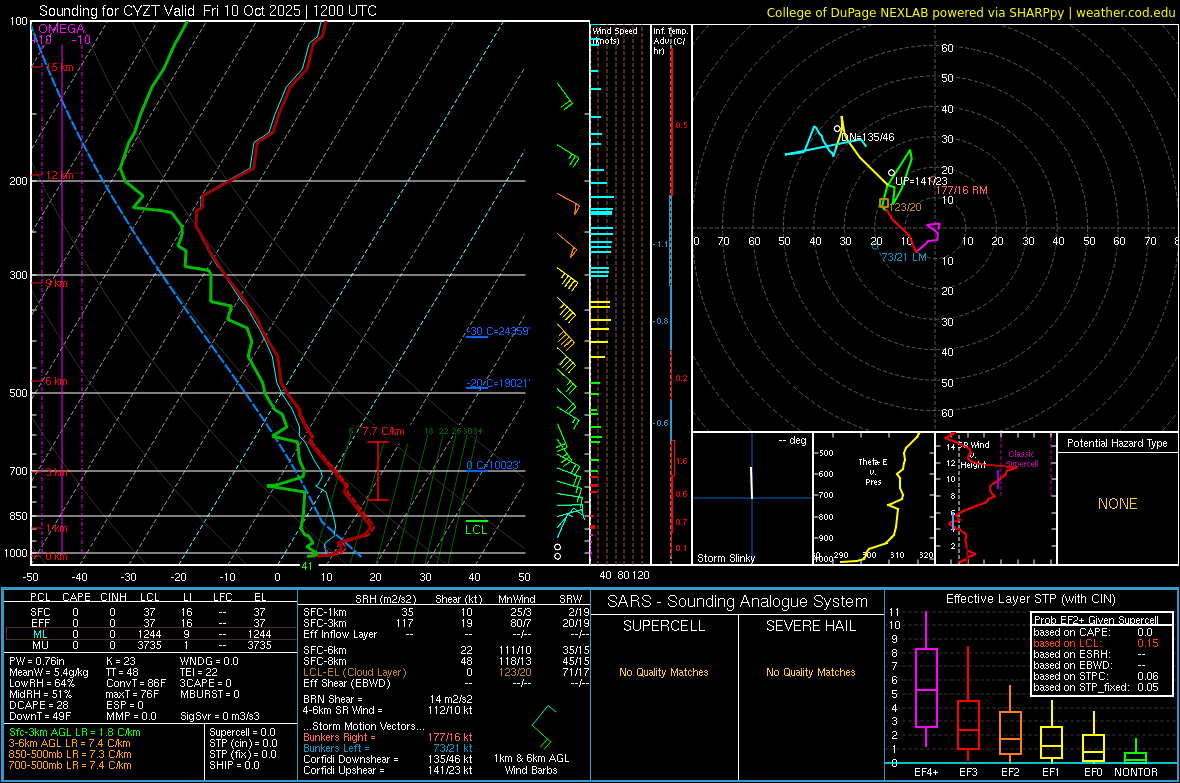Click the DN=135/46 hodograph label
Screen dimensions: 1180x783
point(868,137)
